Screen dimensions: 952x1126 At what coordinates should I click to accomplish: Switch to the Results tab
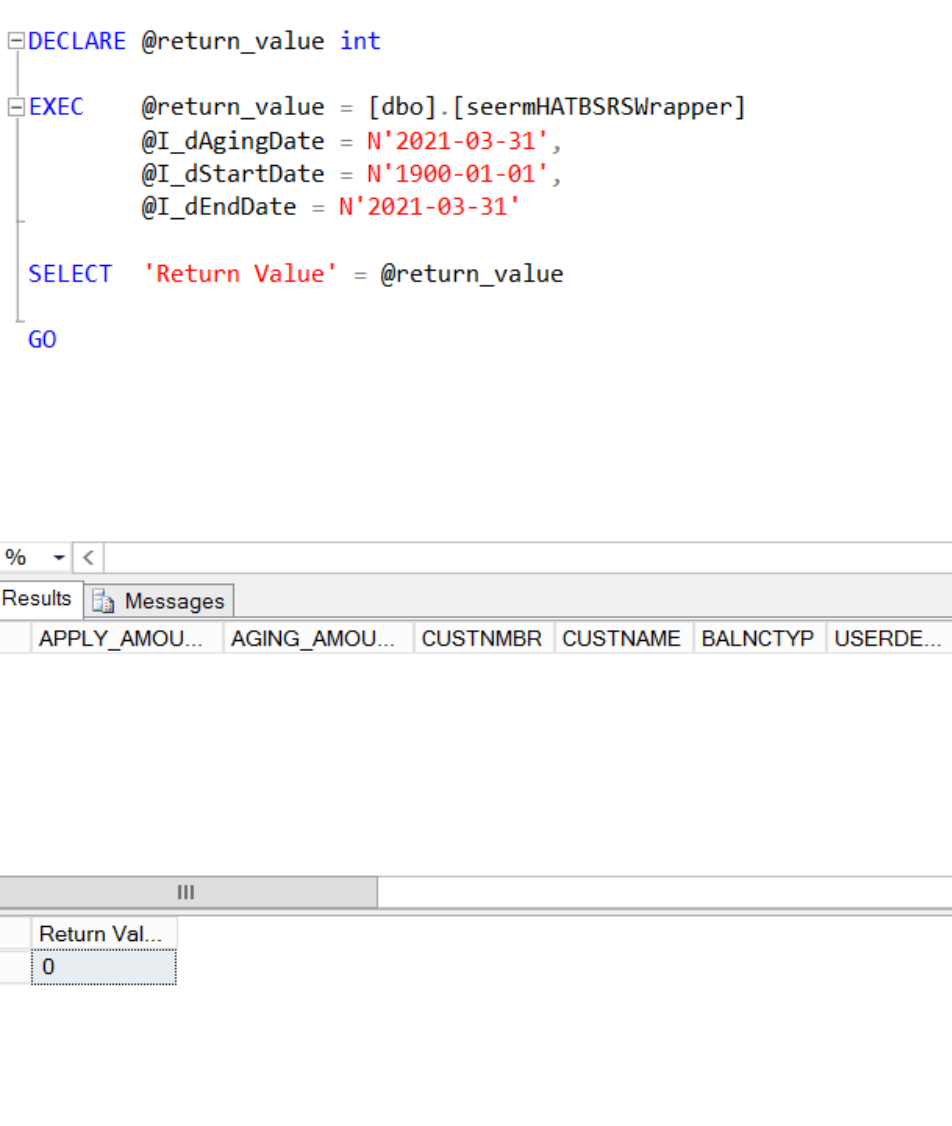point(37,598)
